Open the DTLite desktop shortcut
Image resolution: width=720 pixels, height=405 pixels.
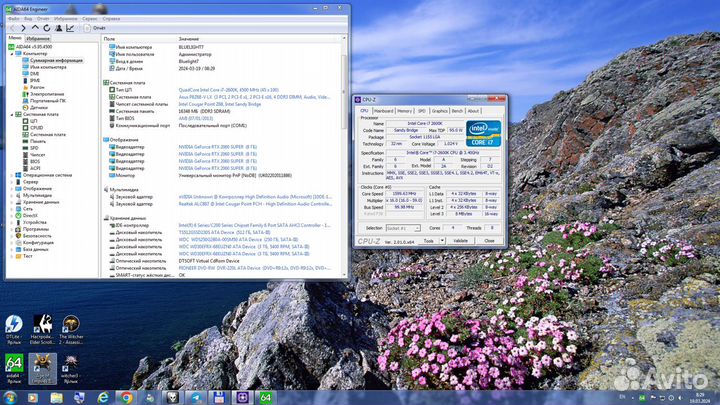click(x=14, y=330)
